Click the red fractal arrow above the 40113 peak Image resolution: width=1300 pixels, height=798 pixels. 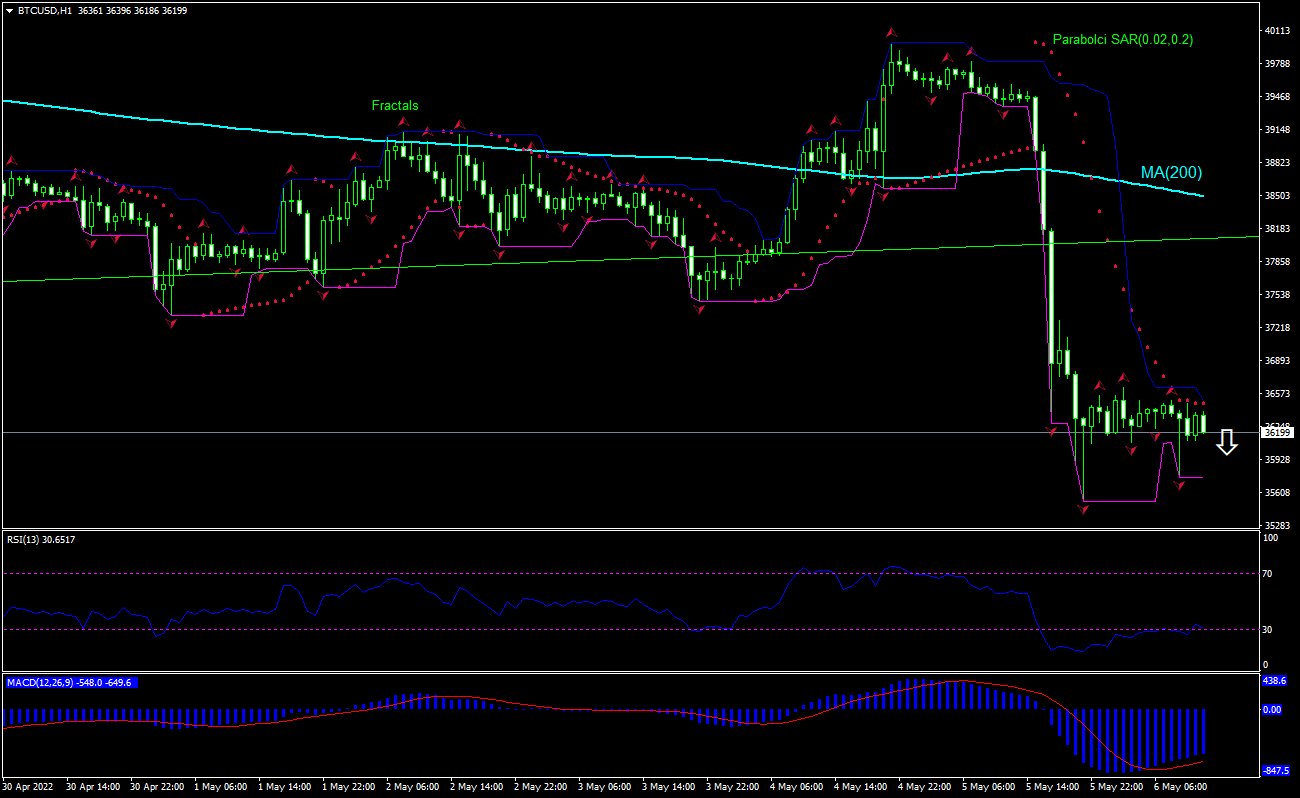[x=890, y=31]
